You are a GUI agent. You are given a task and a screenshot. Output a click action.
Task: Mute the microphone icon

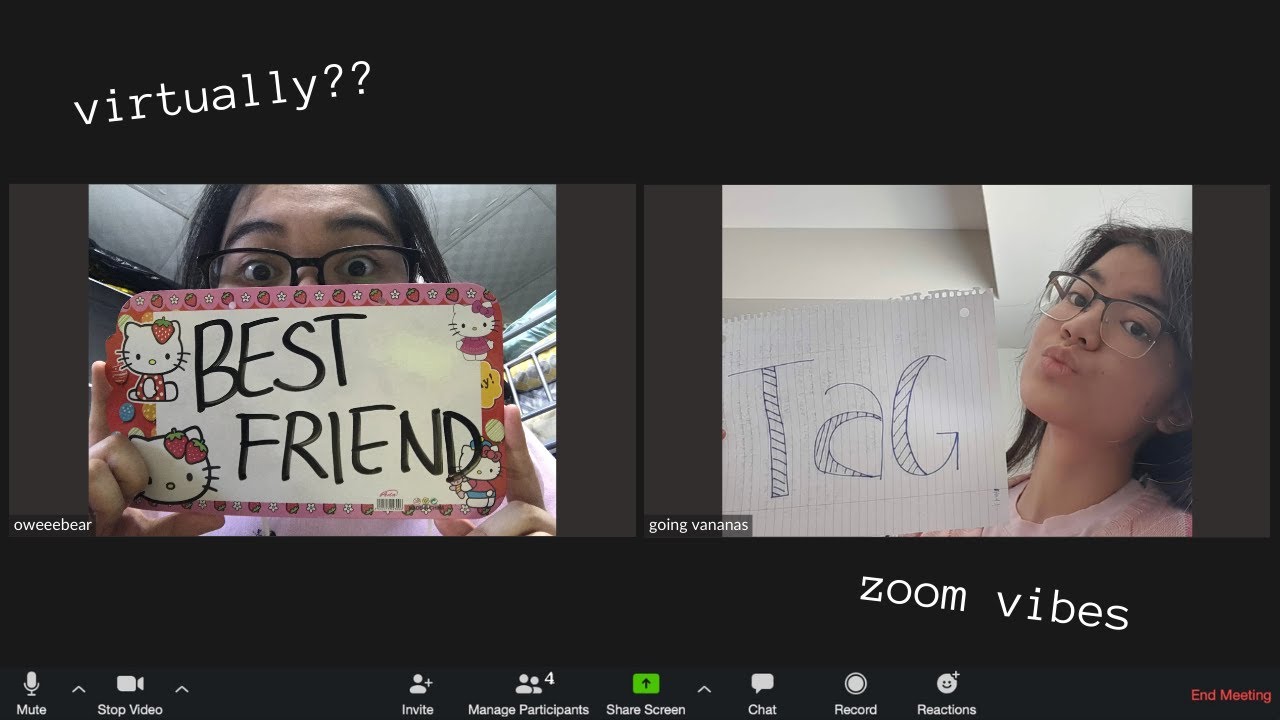(31, 684)
